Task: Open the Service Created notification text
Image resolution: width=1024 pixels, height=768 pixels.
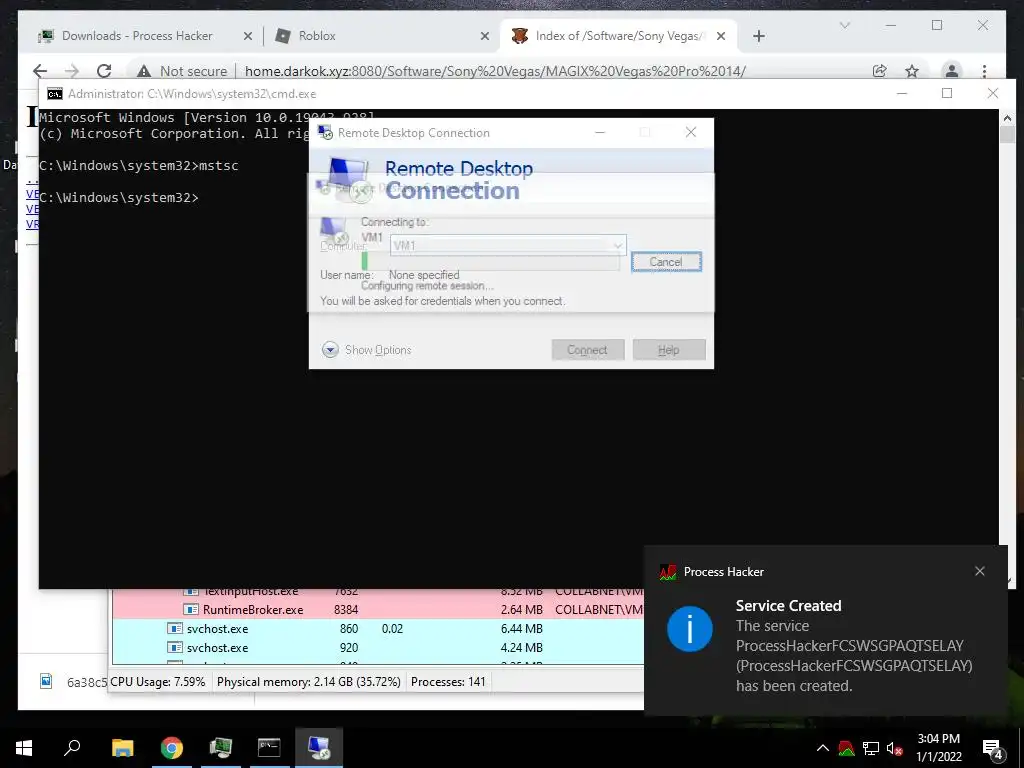Action: [854, 646]
